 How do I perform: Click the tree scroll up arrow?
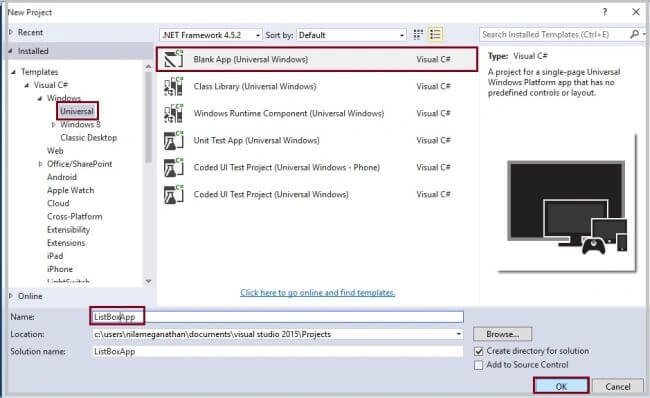coord(148,66)
